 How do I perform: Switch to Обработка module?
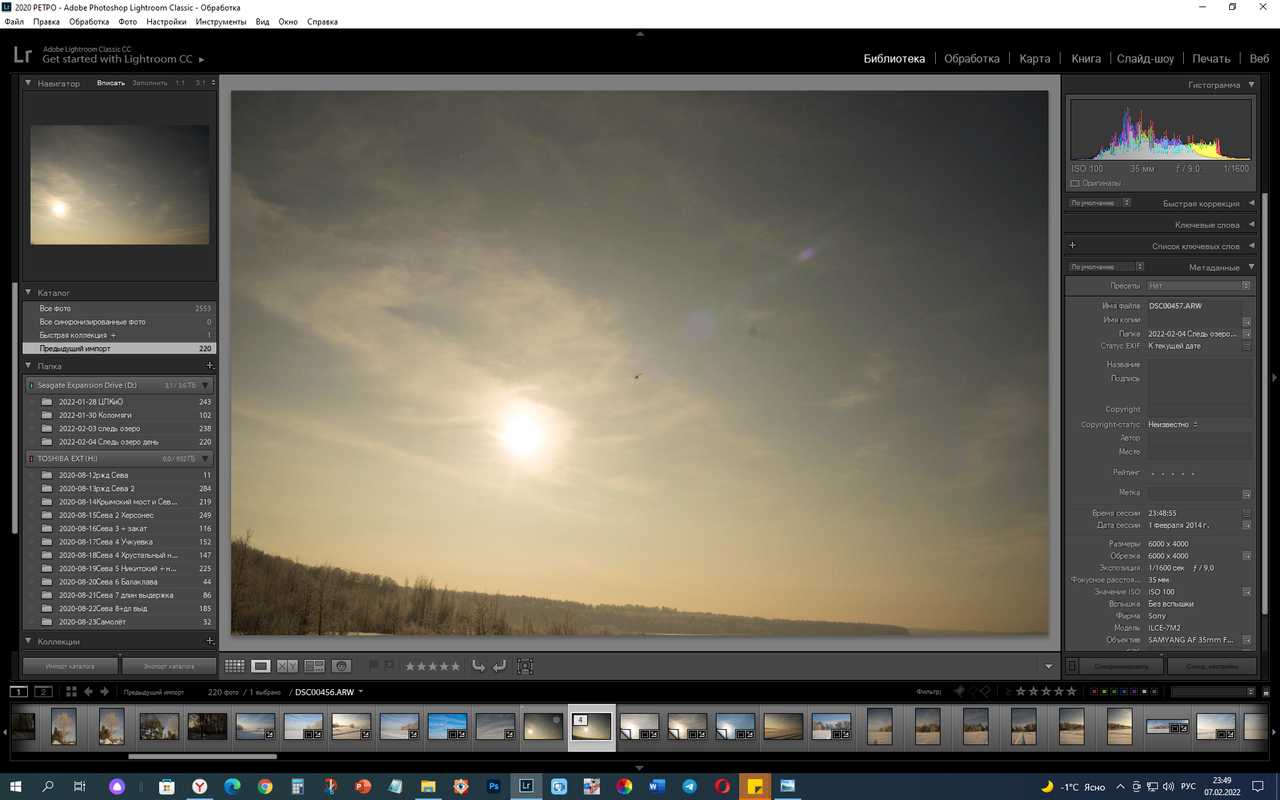(x=972, y=58)
